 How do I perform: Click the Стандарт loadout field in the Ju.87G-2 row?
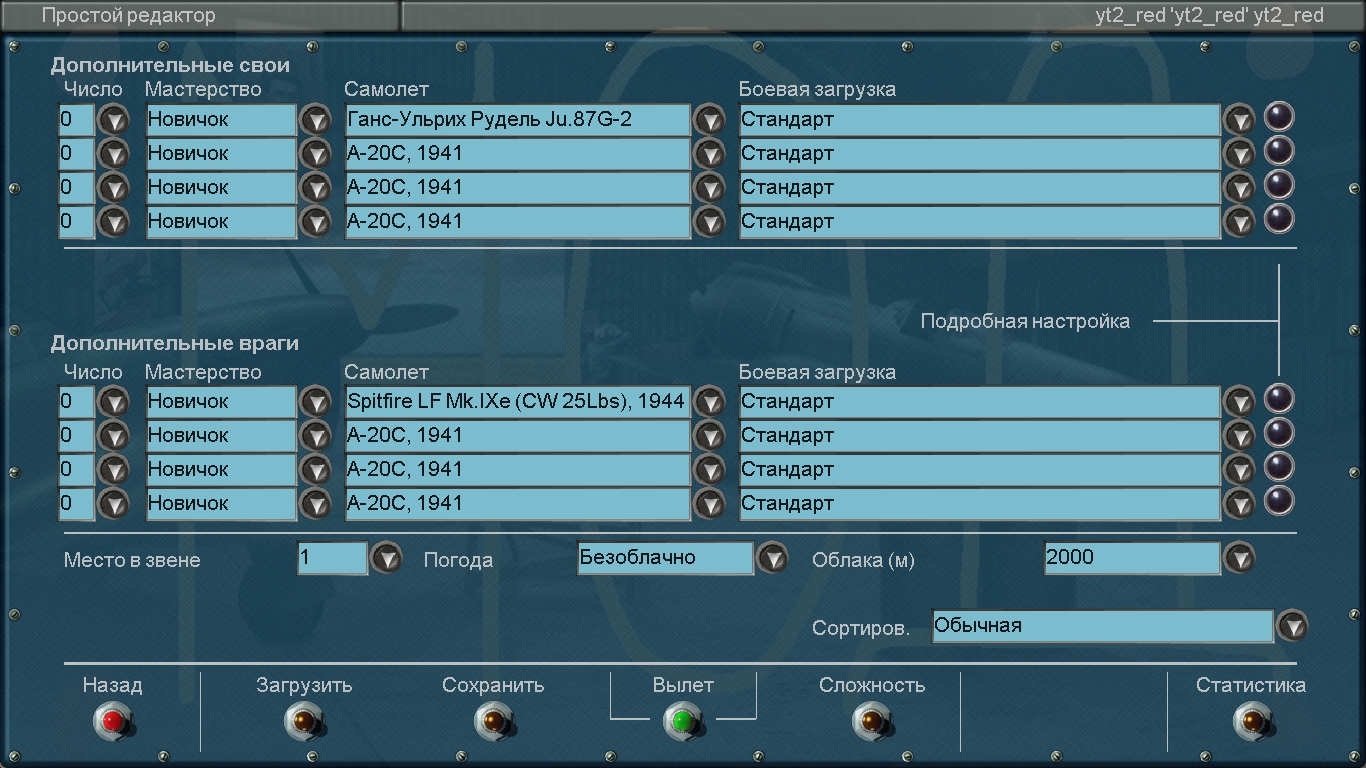(980, 121)
